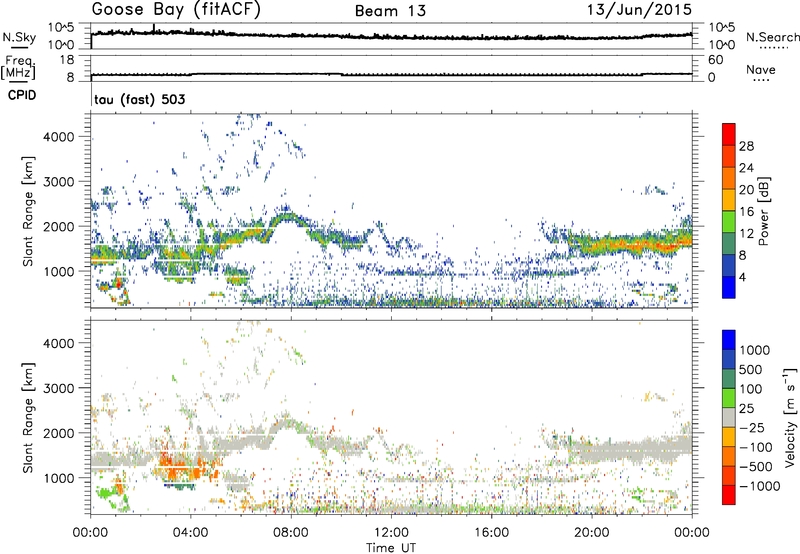The width and height of the screenshot is (800, 554).
Task: Click the 'Time UT' axis title
Action: (391, 547)
